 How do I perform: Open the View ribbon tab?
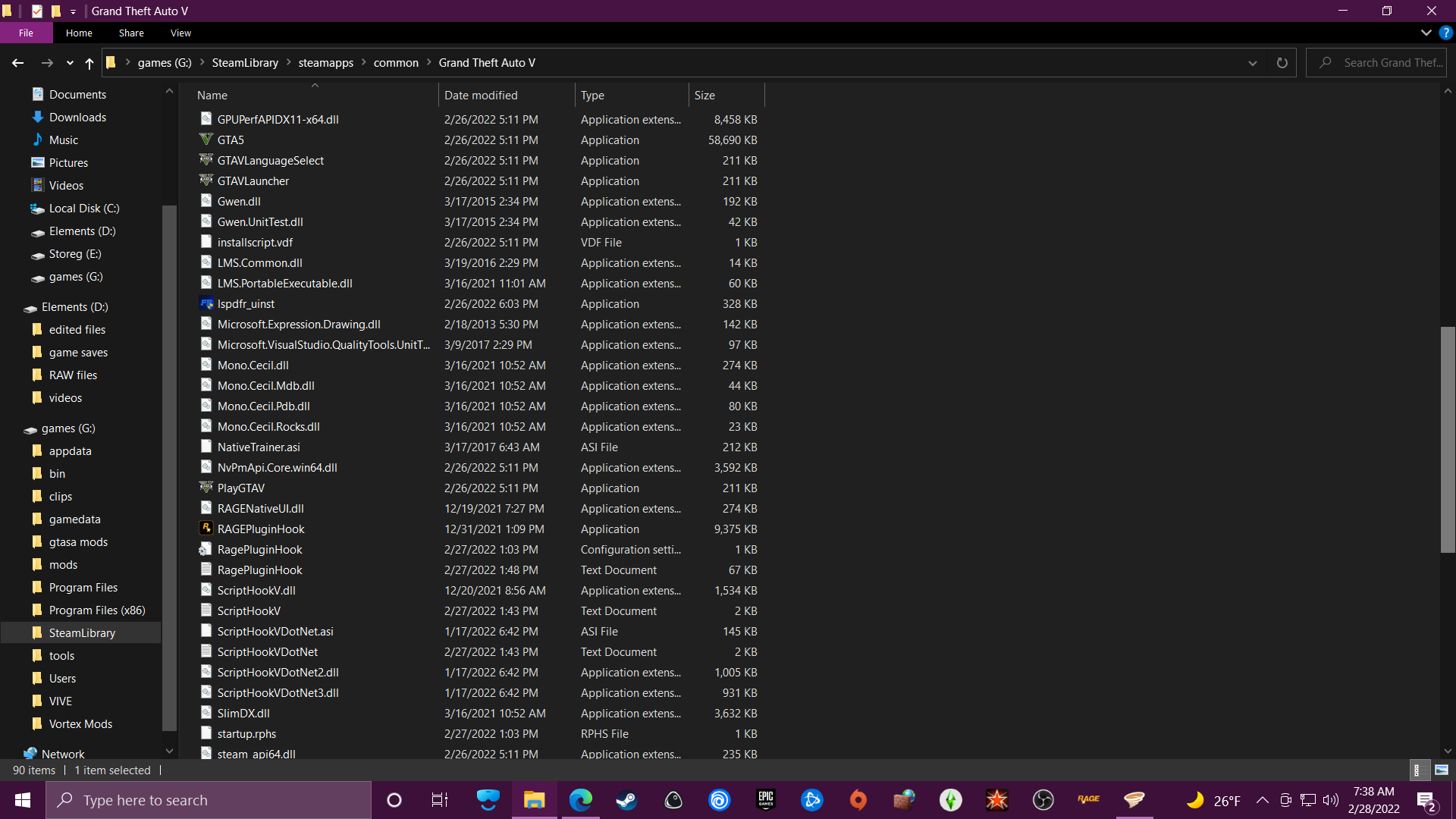(180, 33)
